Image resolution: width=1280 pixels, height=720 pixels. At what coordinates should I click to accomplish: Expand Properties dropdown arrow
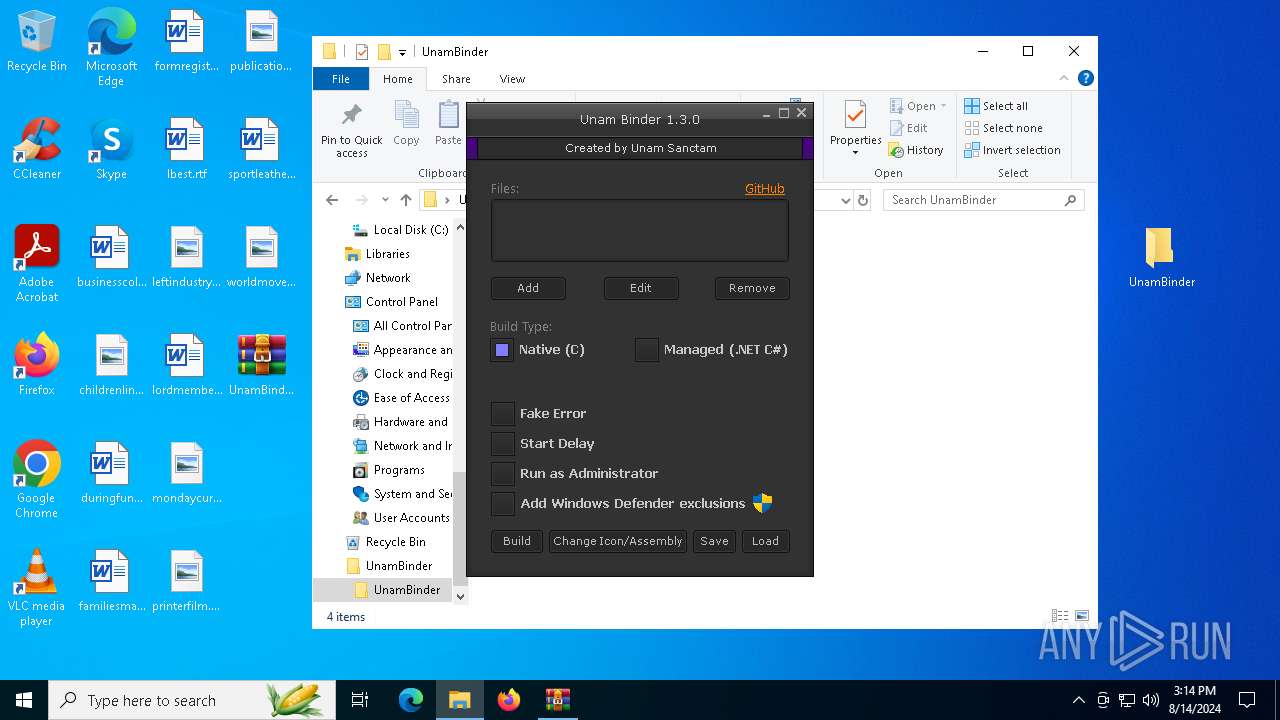(x=855, y=153)
